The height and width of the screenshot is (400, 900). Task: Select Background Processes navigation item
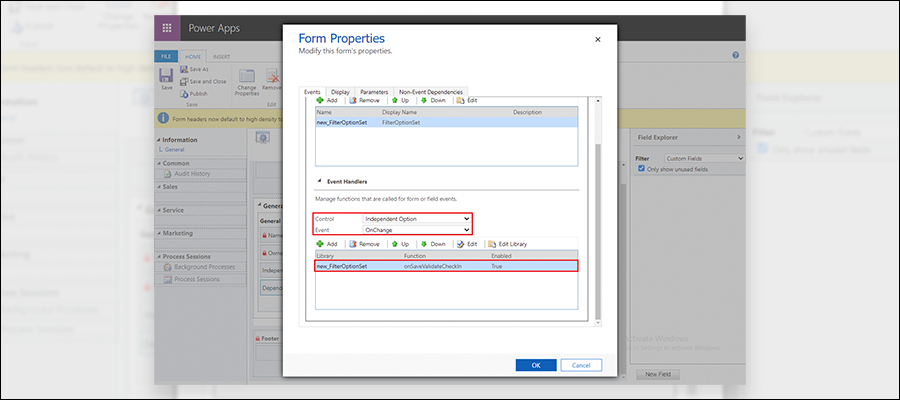tap(199, 267)
